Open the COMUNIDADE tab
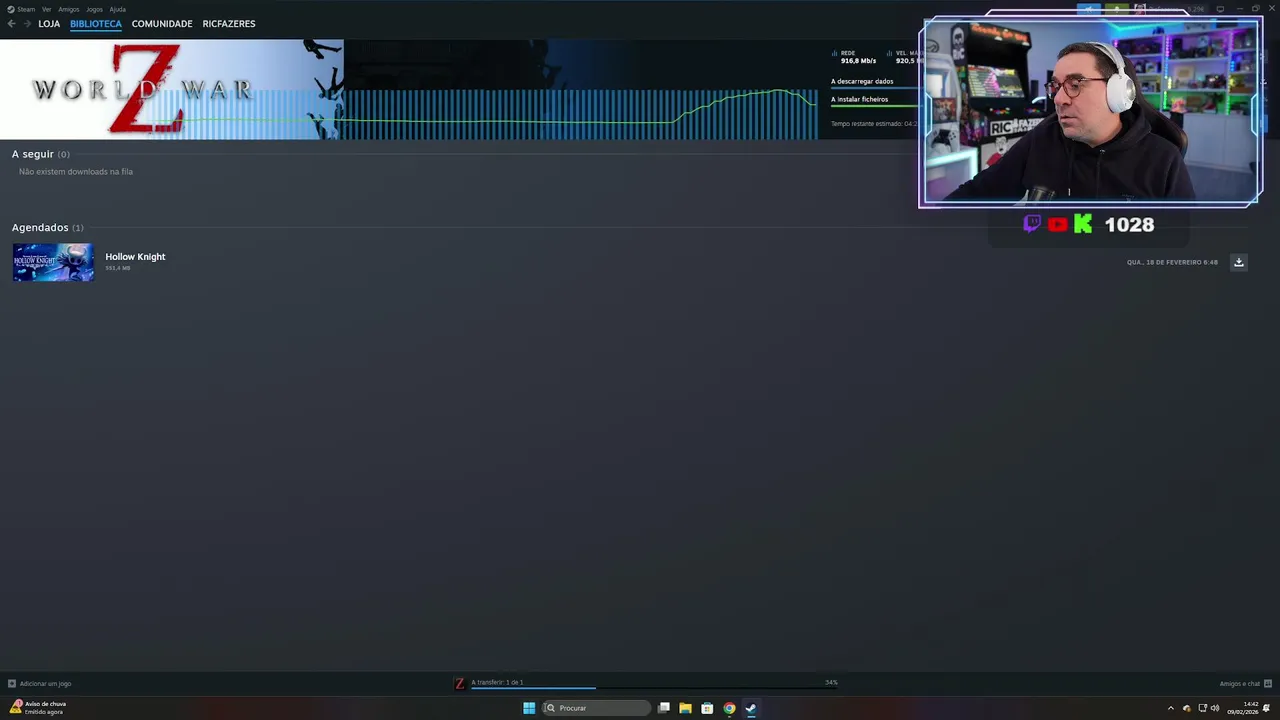The width and height of the screenshot is (1280, 720). click(x=162, y=24)
